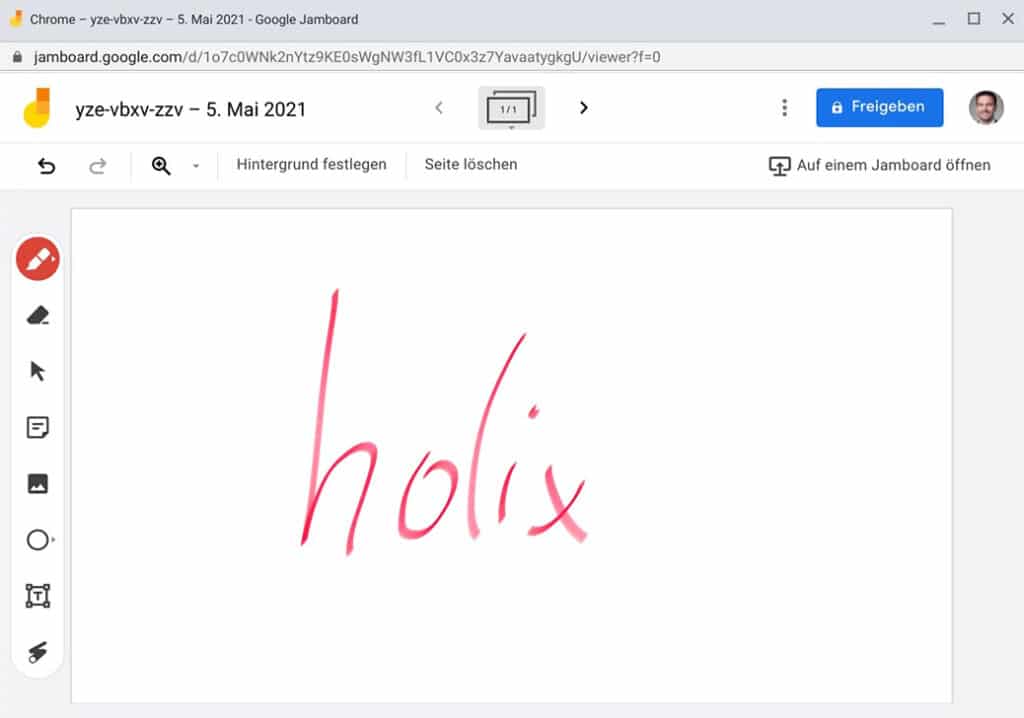Go to next frame with right chevron
Image resolution: width=1024 pixels, height=718 pixels.
pyautogui.click(x=584, y=107)
